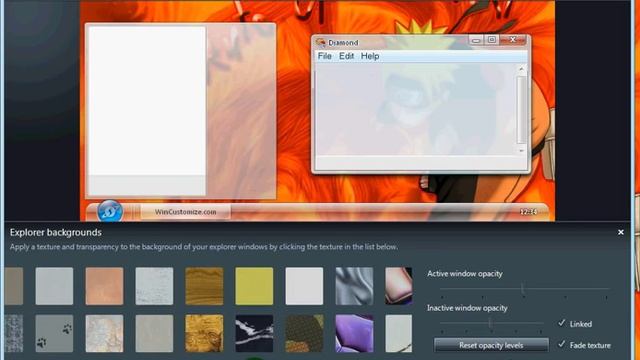
Task: Select the gray paw prints texture
Action: point(54,333)
